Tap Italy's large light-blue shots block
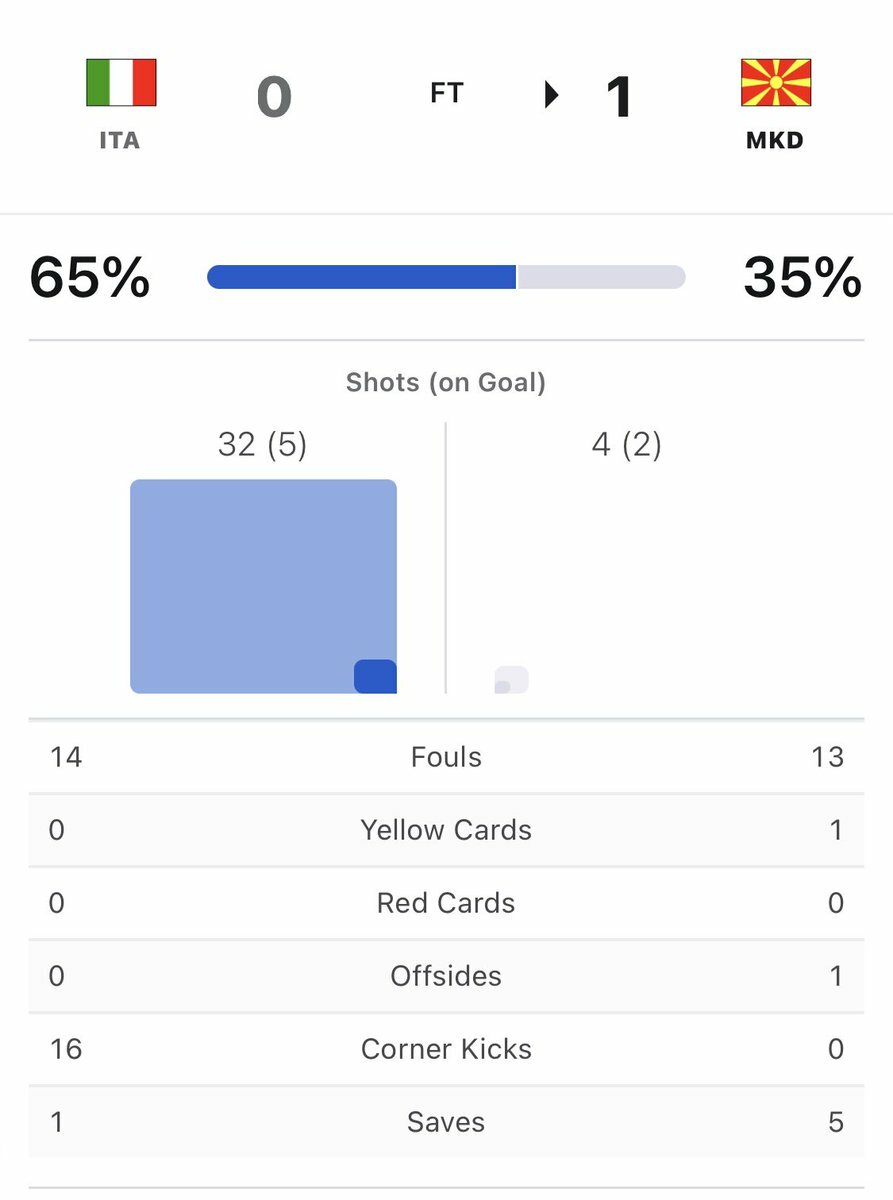893x1200 pixels. 263,586
